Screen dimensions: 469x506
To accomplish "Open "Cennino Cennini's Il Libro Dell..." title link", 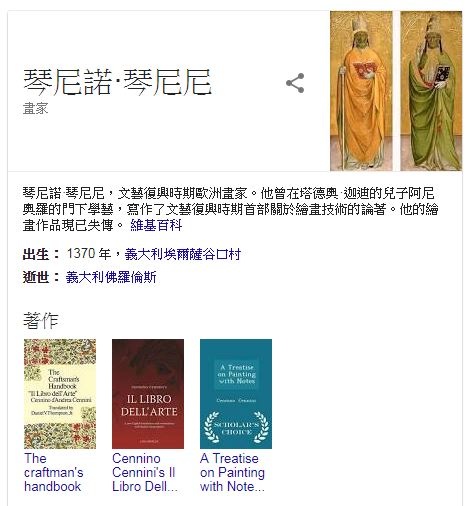I will click(145, 472).
